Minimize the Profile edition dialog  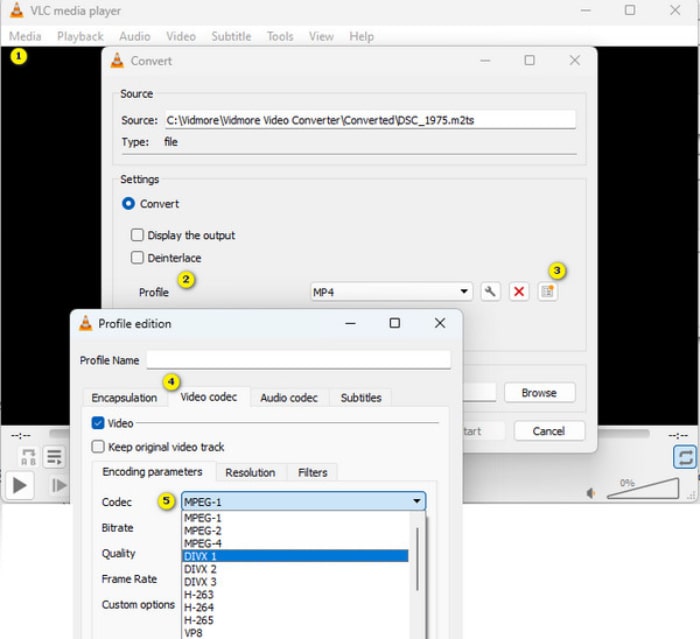pyautogui.click(x=350, y=323)
